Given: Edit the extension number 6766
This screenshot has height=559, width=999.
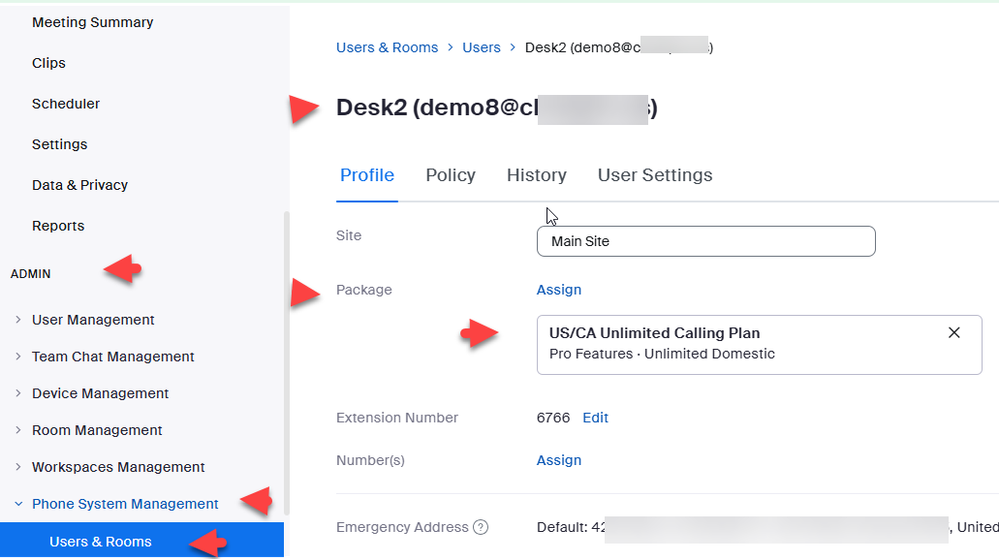Looking at the screenshot, I should pos(596,418).
